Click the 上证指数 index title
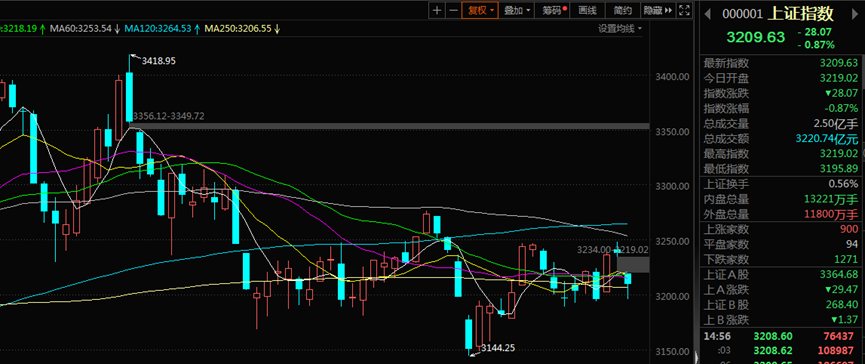 coord(800,14)
